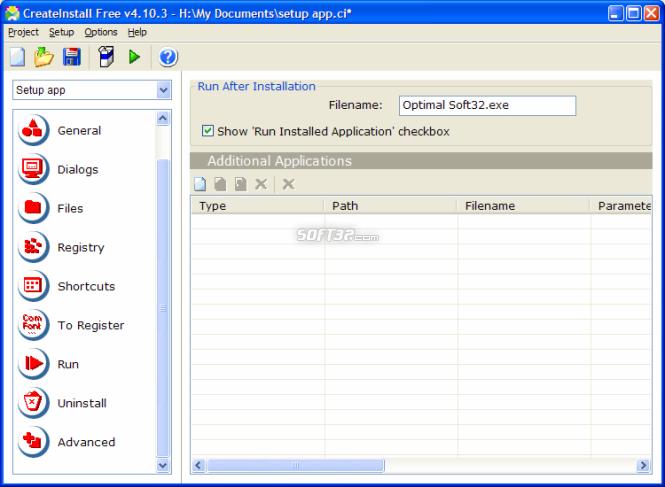This screenshot has width=665, height=487.
Task: Open help with the blue question mark icon
Action: [168, 57]
